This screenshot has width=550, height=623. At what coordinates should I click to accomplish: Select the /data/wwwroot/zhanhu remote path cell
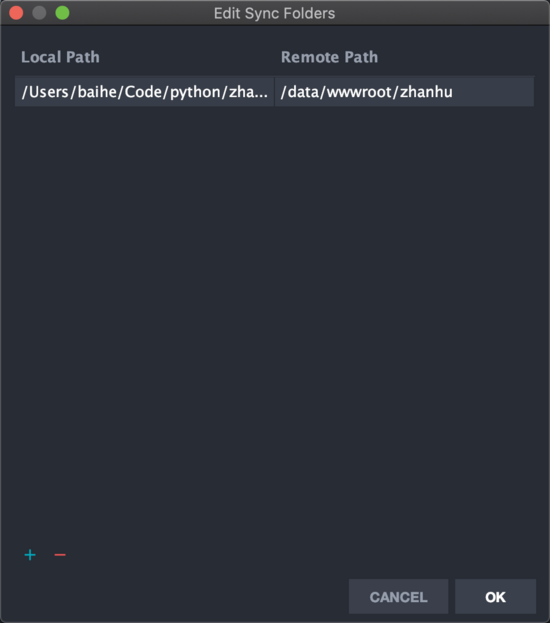coord(404,92)
